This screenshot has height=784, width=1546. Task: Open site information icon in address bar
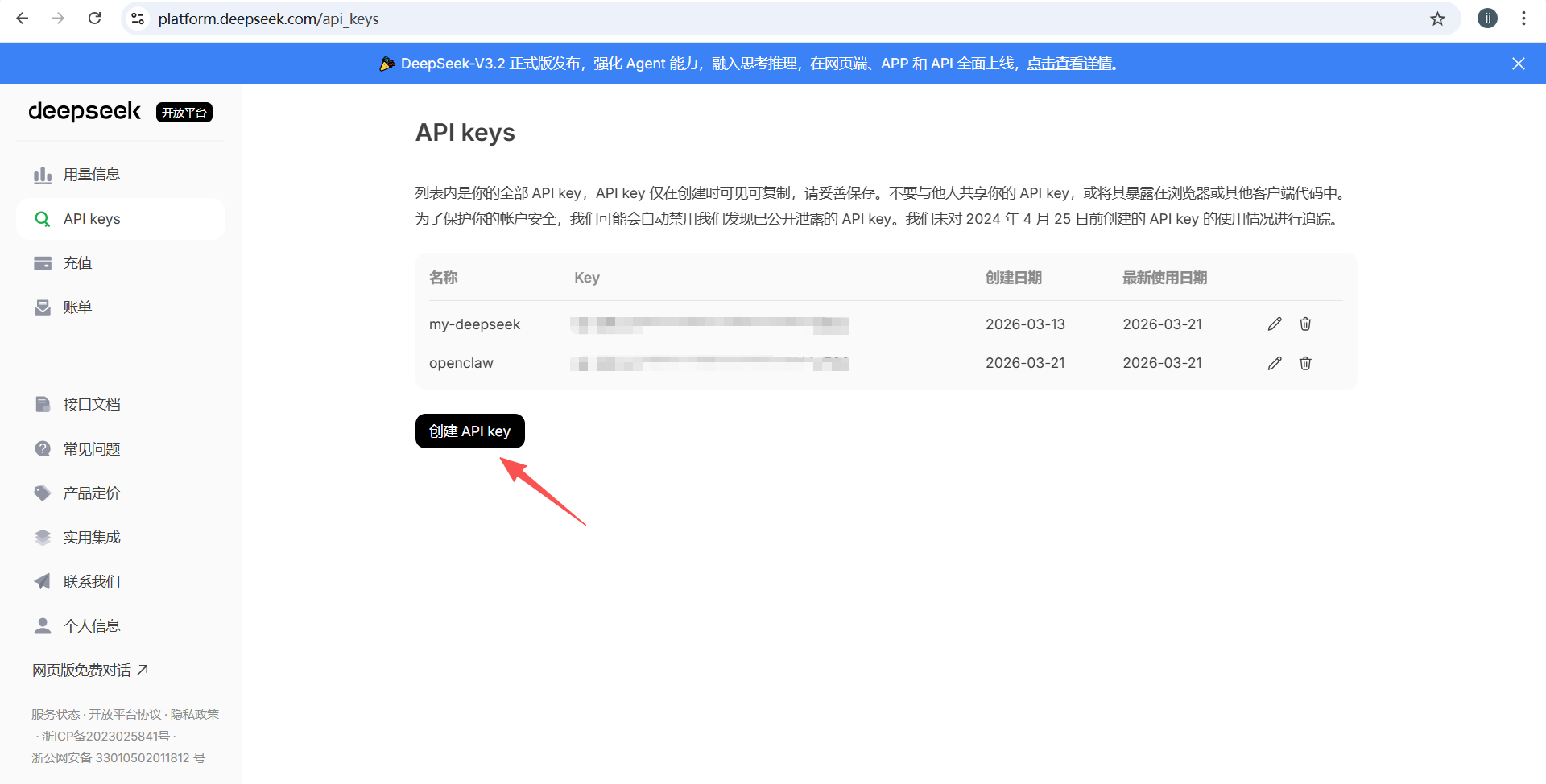(x=138, y=19)
